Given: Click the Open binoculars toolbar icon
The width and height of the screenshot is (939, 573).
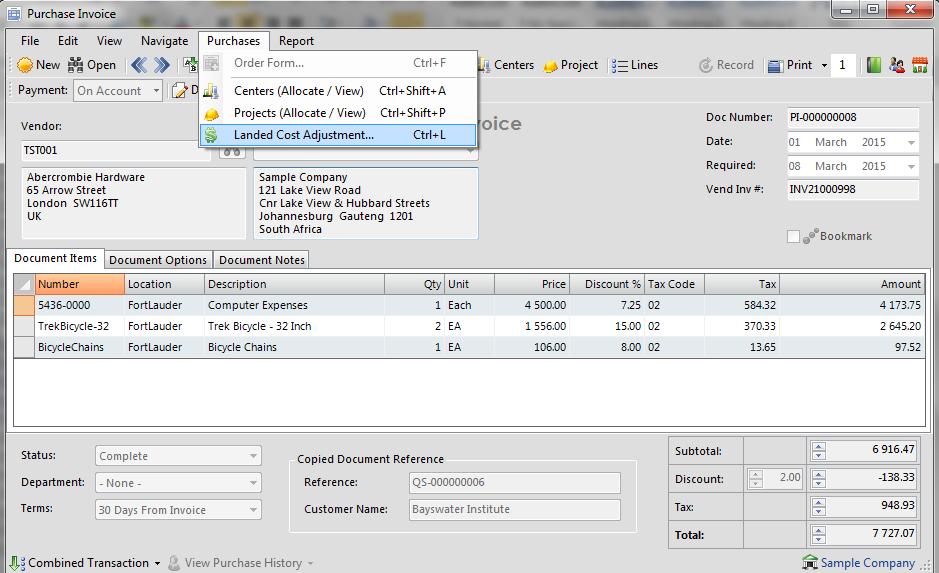Looking at the screenshot, I should 76,65.
